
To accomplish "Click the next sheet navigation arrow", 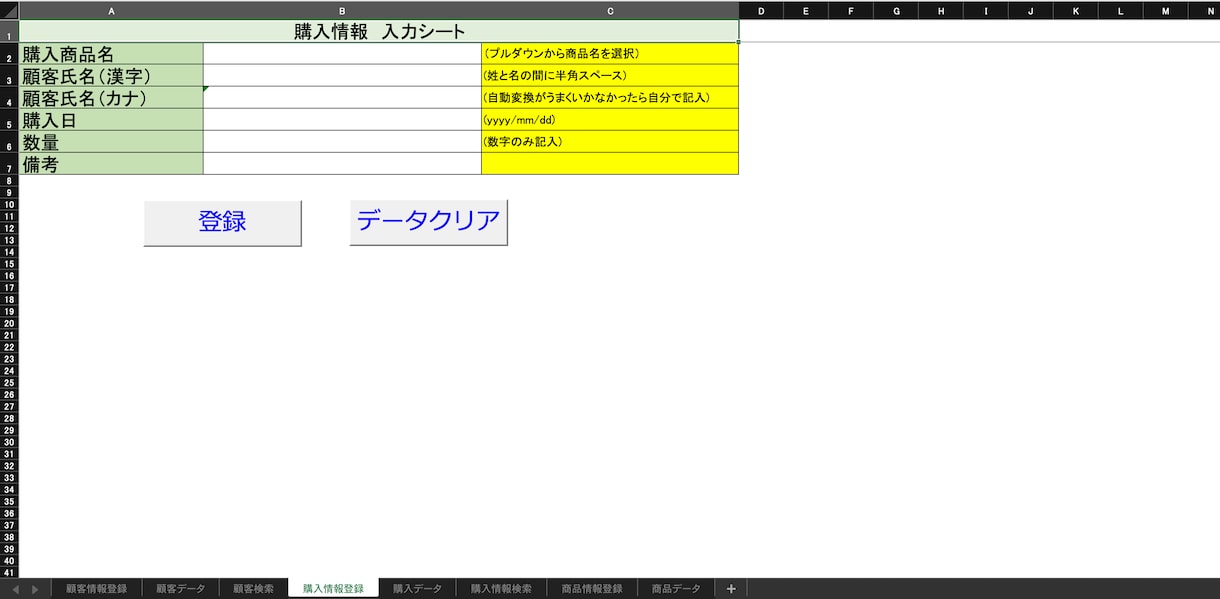I will pyautogui.click(x=35, y=589).
